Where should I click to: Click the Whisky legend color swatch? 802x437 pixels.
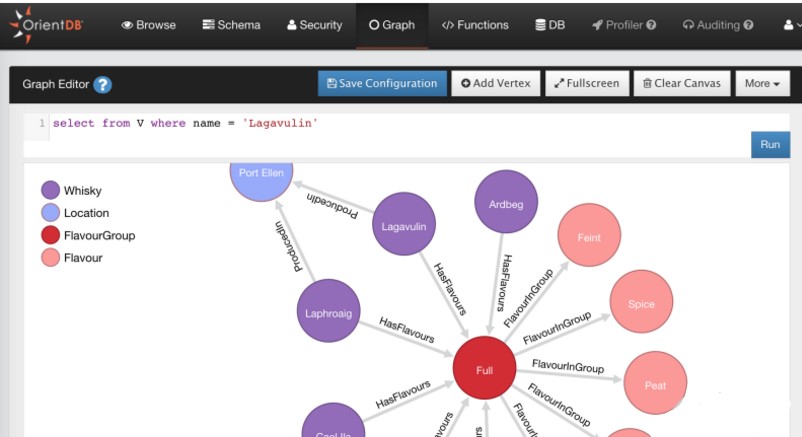50,190
